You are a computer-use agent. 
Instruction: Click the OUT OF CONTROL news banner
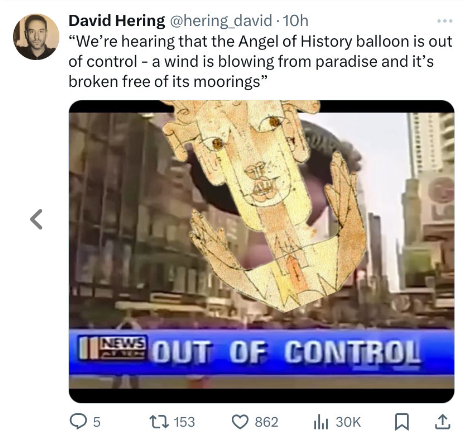261,353
